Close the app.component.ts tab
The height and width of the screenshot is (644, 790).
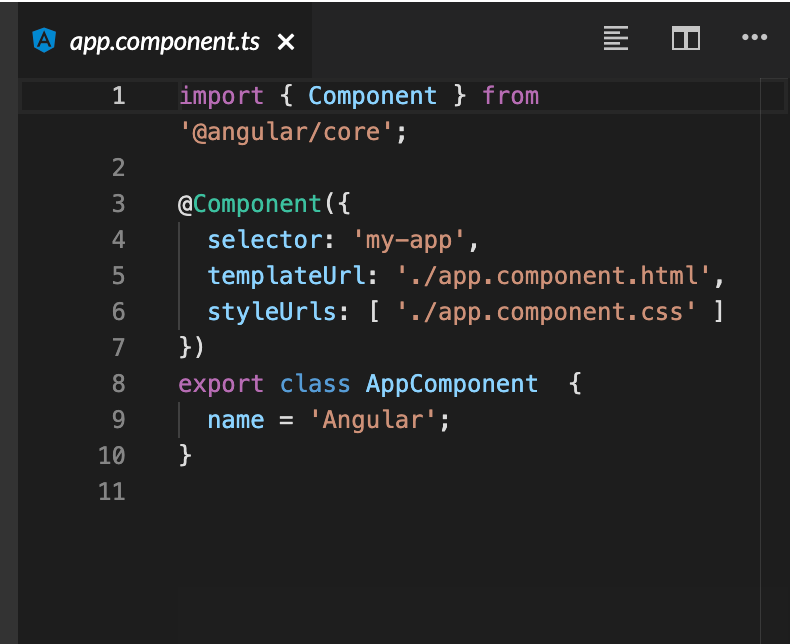[x=286, y=42]
